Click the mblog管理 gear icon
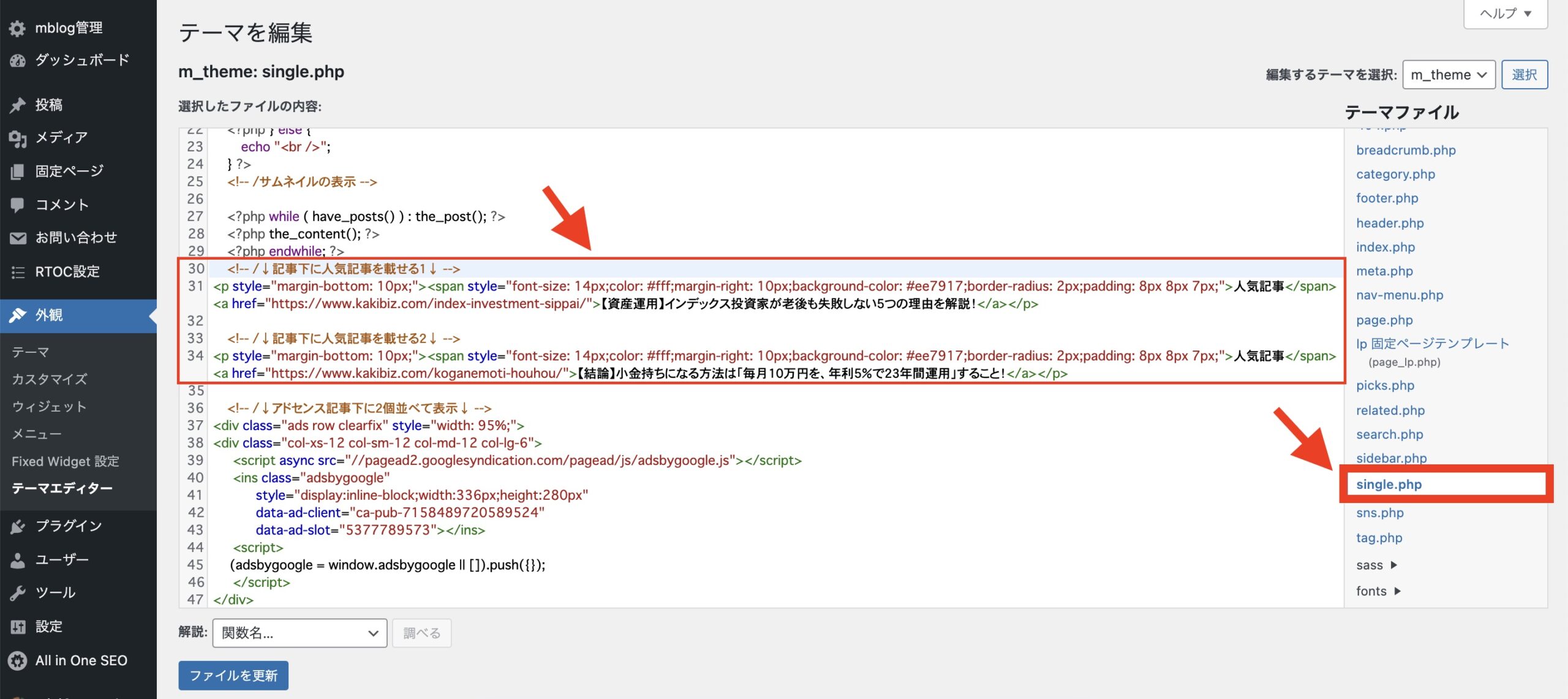Screen dimensions: 1568x699 click(x=18, y=28)
